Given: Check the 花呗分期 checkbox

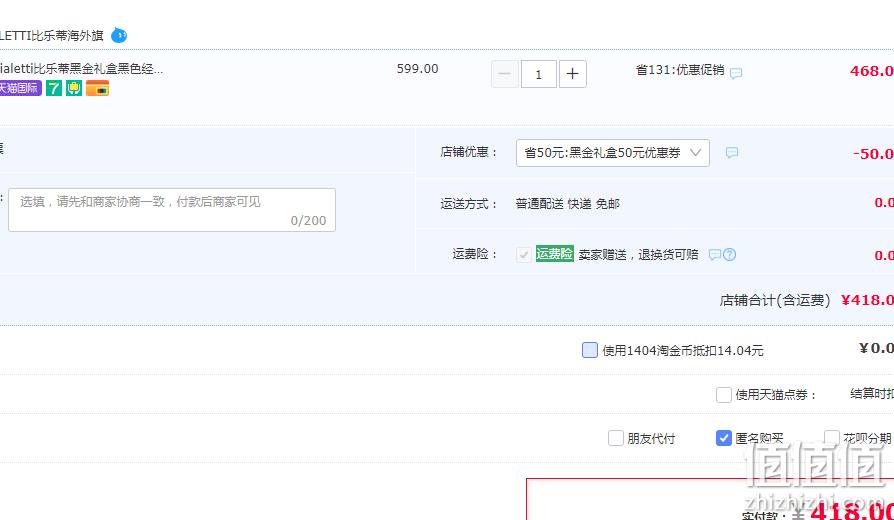Looking at the screenshot, I should click(831, 438).
